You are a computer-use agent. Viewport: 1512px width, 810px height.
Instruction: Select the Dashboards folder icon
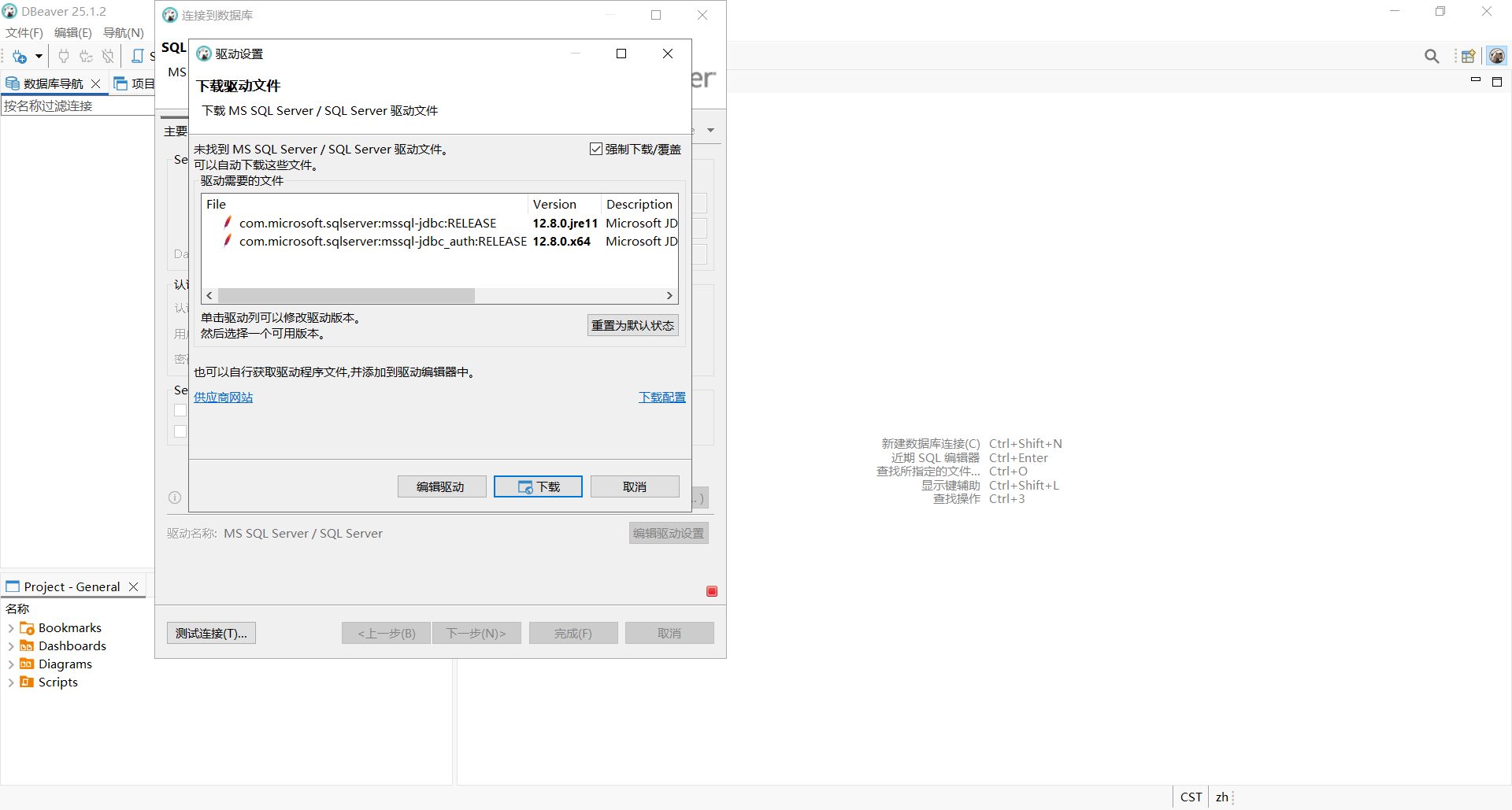pos(27,646)
